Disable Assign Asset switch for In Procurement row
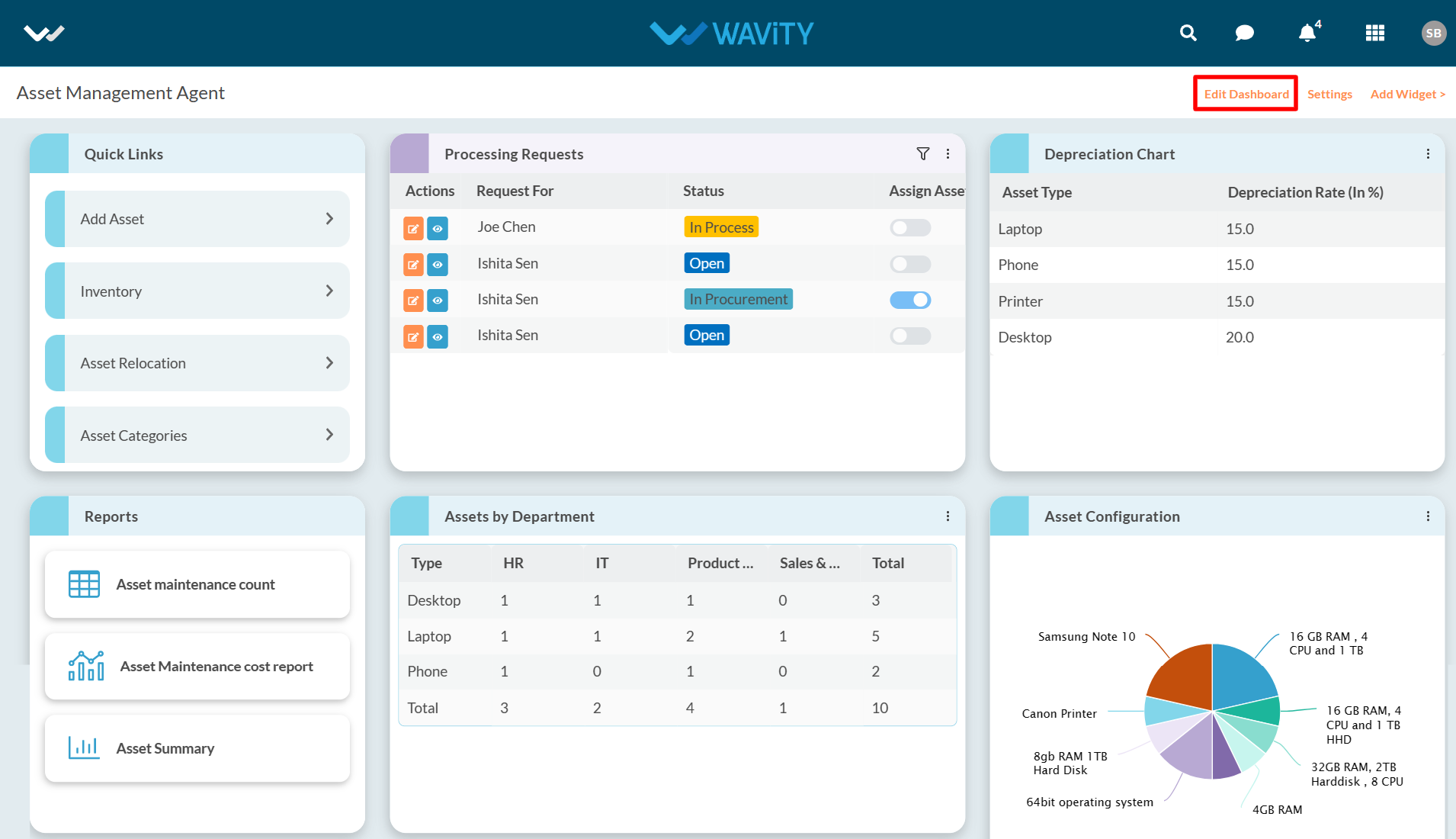This screenshot has width=1456, height=839. [910, 300]
